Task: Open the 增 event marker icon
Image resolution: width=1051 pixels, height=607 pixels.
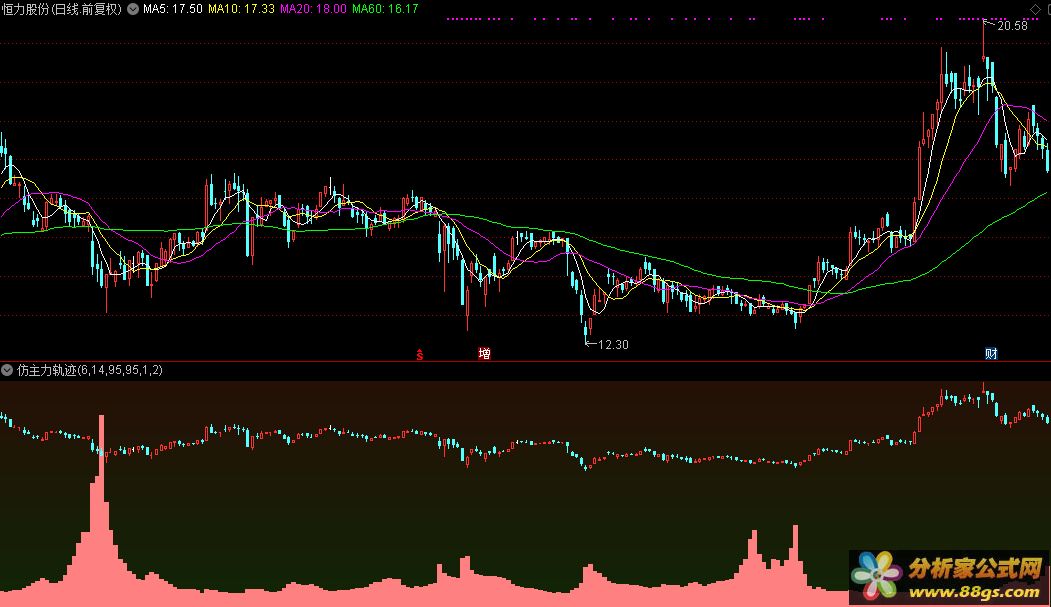Action: [484, 353]
